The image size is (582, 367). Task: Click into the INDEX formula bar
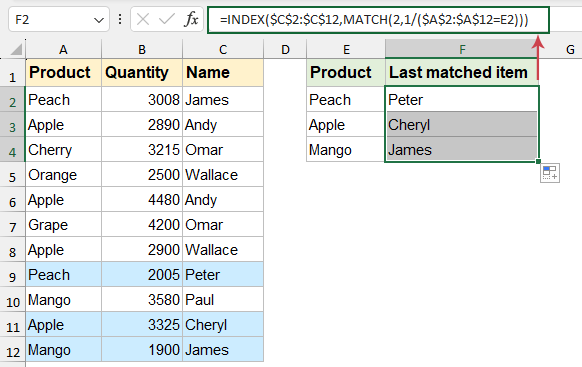378,20
